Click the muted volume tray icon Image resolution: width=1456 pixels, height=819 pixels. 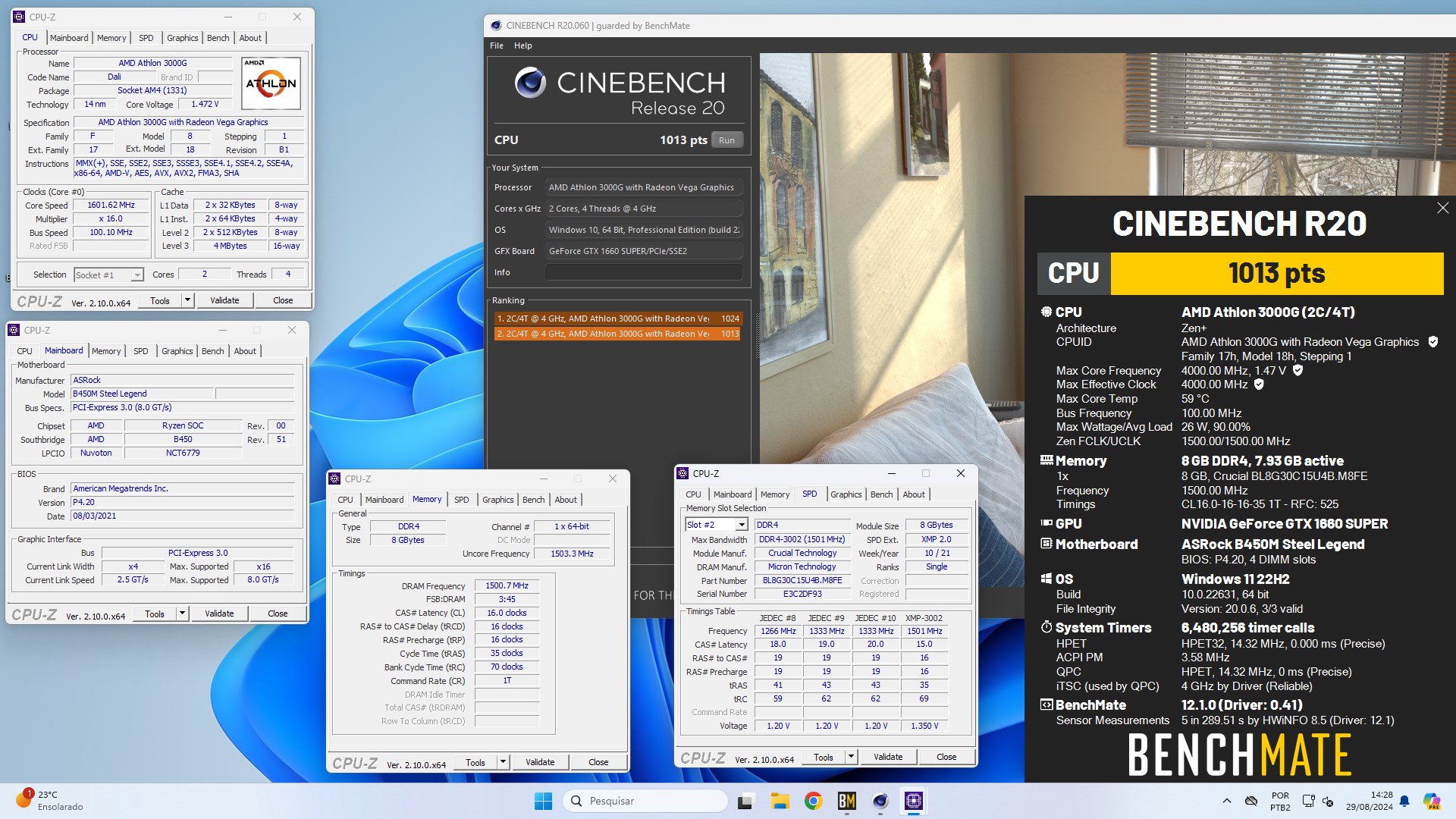(x=1328, y=801)
